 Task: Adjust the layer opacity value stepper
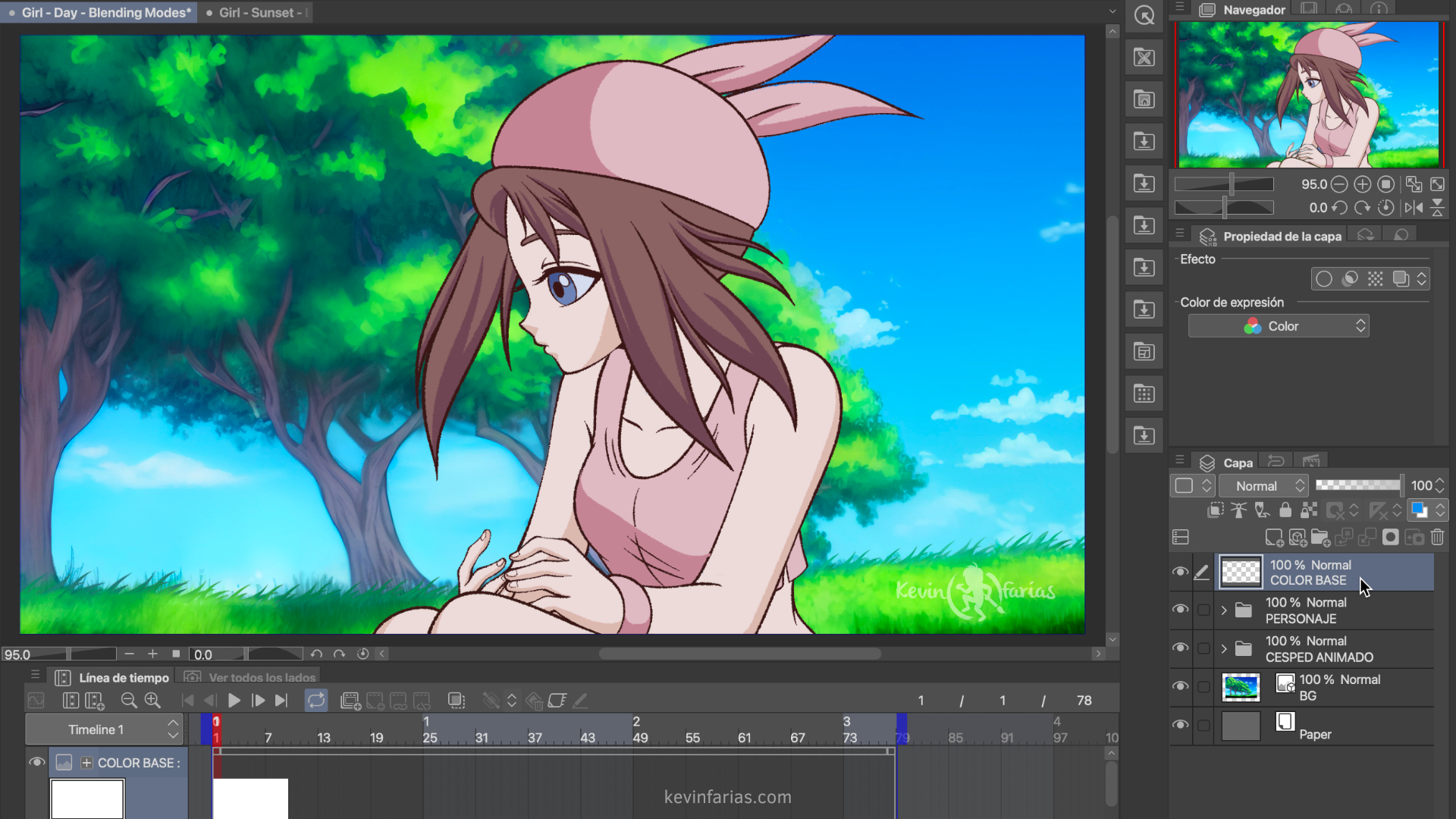1440,486
